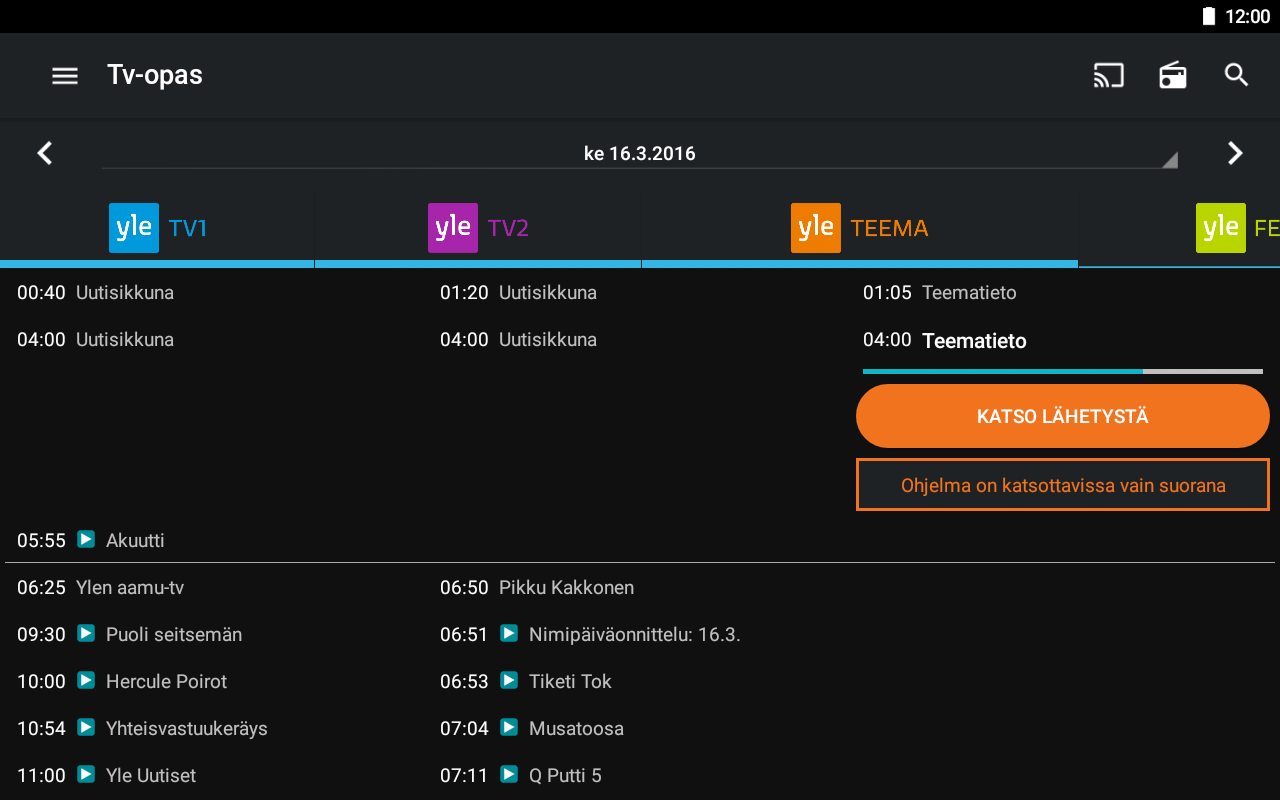The height and width of the screenshot is (800, 1280).
Task: Tap the KATSO LÄHETYSTÄ button
Action: click(1063, 416)
